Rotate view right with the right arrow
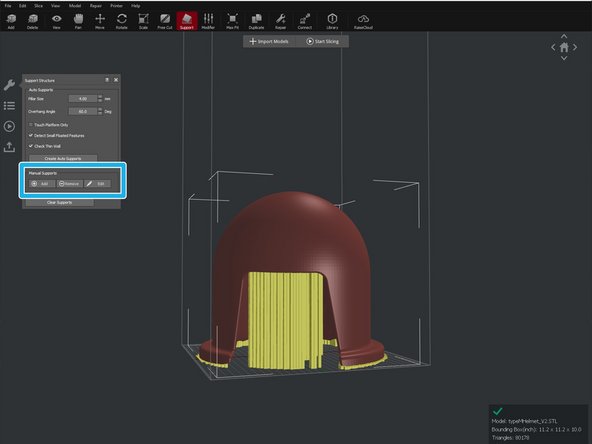 coord(575,47)
